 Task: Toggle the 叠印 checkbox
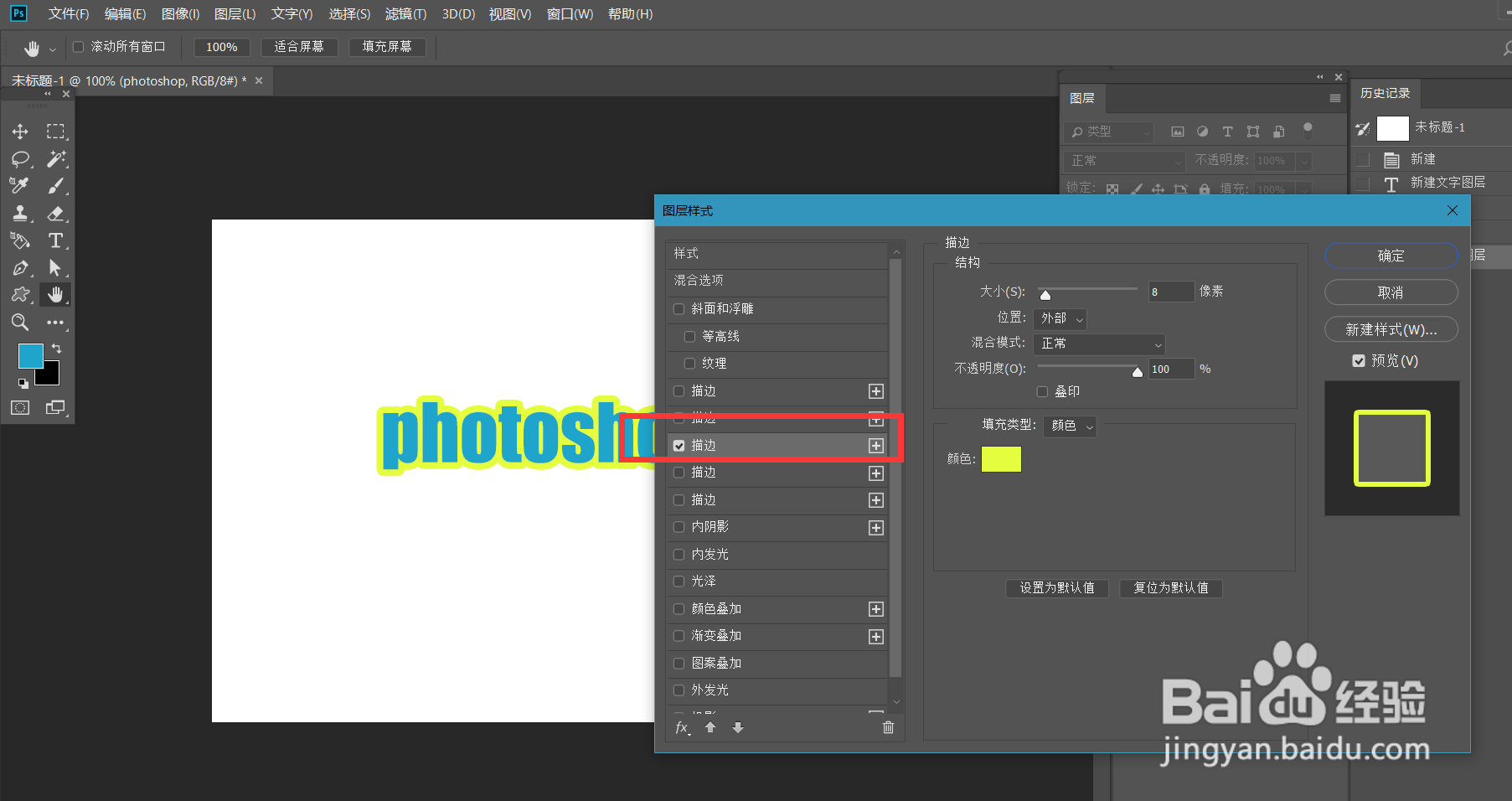pyautogui.click(x=1043, y=391)
